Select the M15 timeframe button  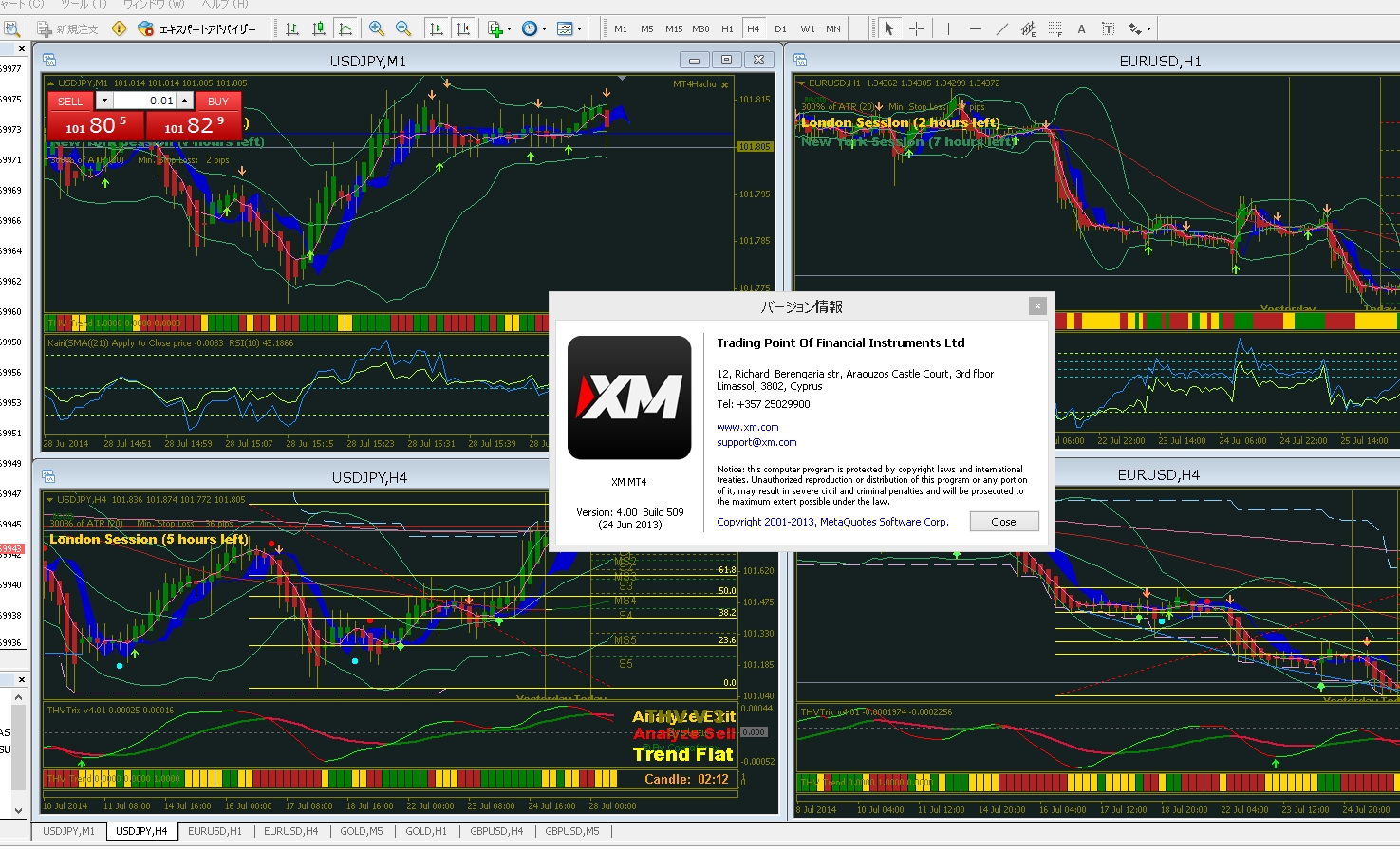[674, 28]
